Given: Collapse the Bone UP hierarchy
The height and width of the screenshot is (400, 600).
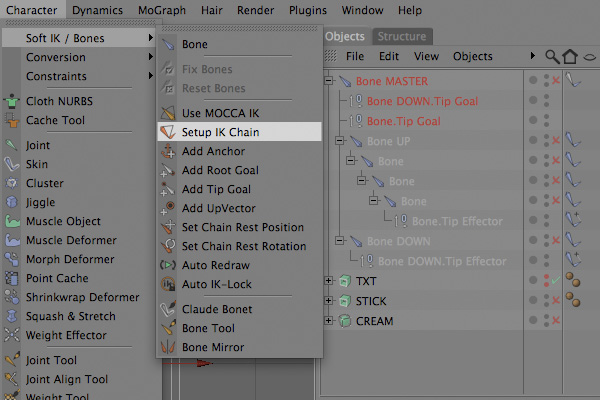Looking at the screenshot, I should coord(339,140).
